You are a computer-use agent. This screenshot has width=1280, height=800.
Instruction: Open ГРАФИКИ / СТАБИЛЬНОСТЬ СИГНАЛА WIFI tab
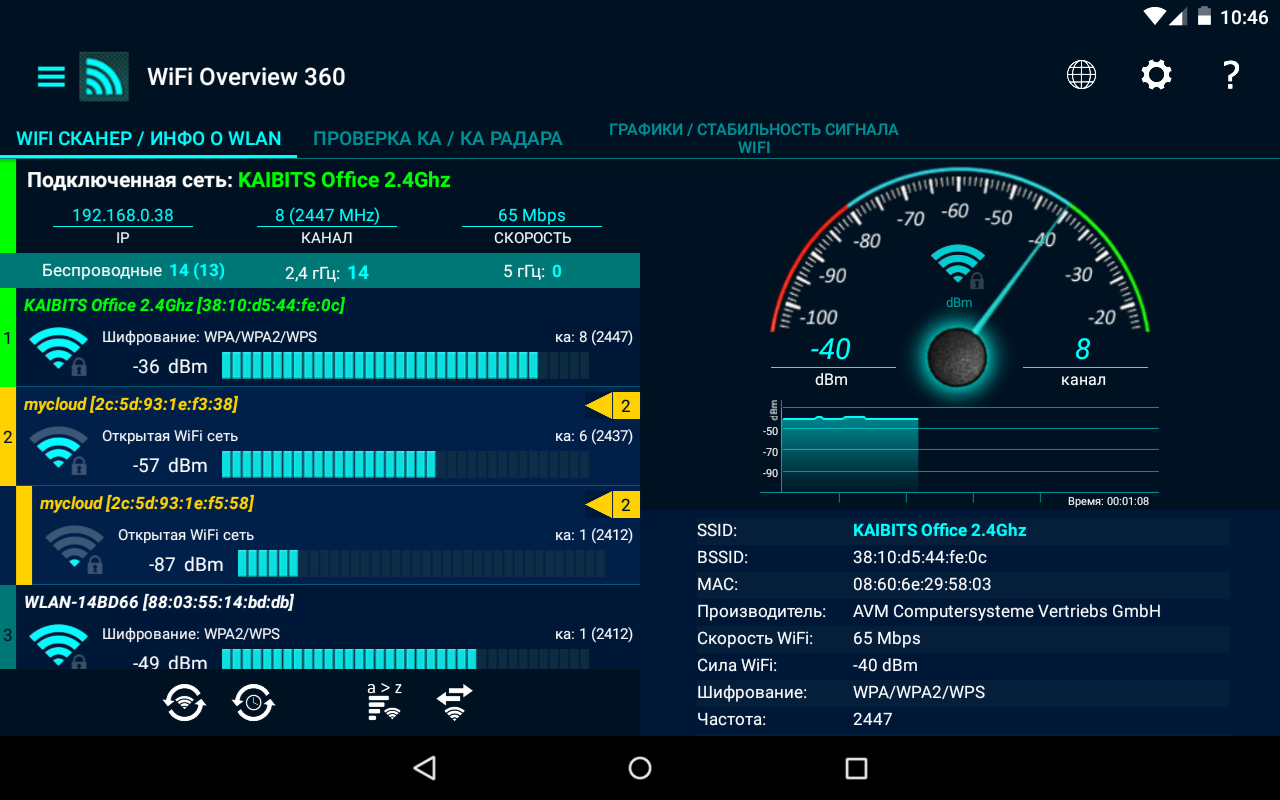(754, 138)
